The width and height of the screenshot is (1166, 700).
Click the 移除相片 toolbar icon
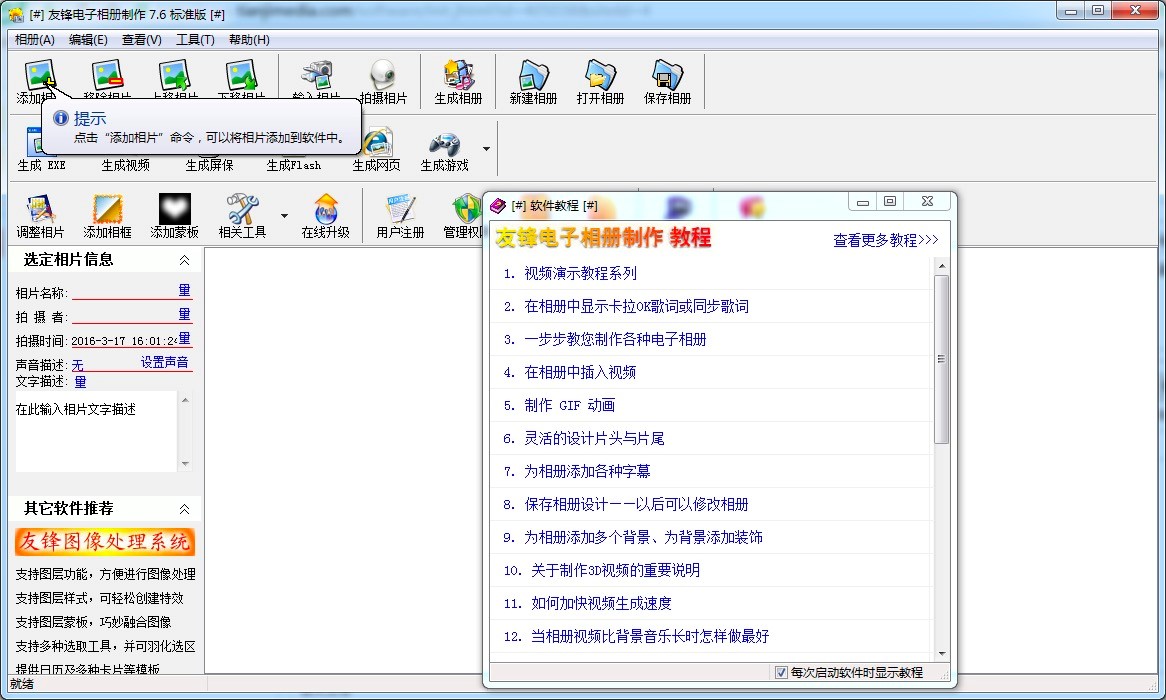click(x=107, y=75)
